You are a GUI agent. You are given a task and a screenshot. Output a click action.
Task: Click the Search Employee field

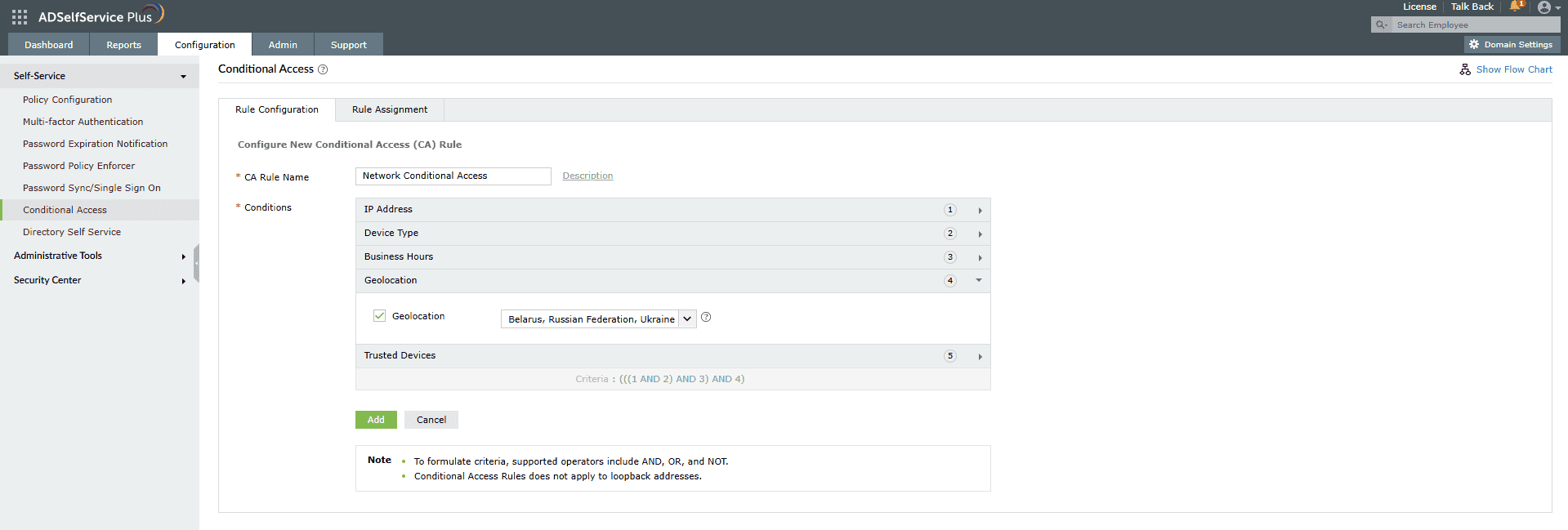point(1475,25)
